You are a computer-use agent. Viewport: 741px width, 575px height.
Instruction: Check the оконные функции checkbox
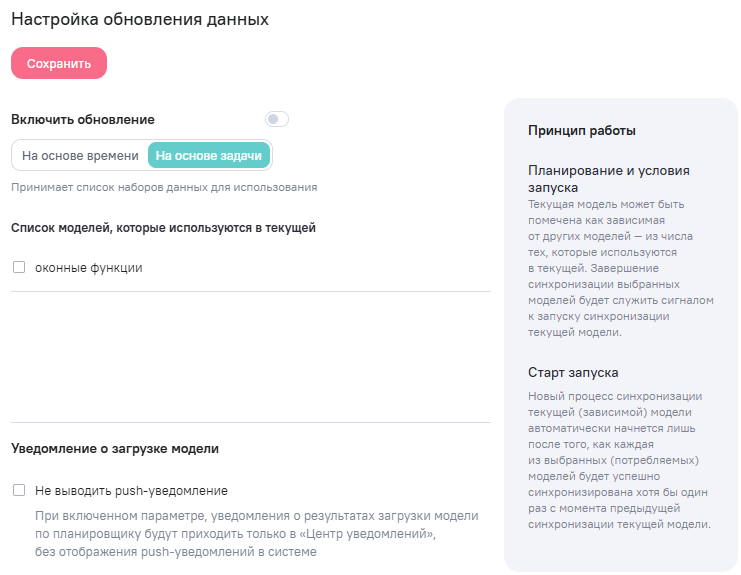pyautogui.click(x=18, y=267)
